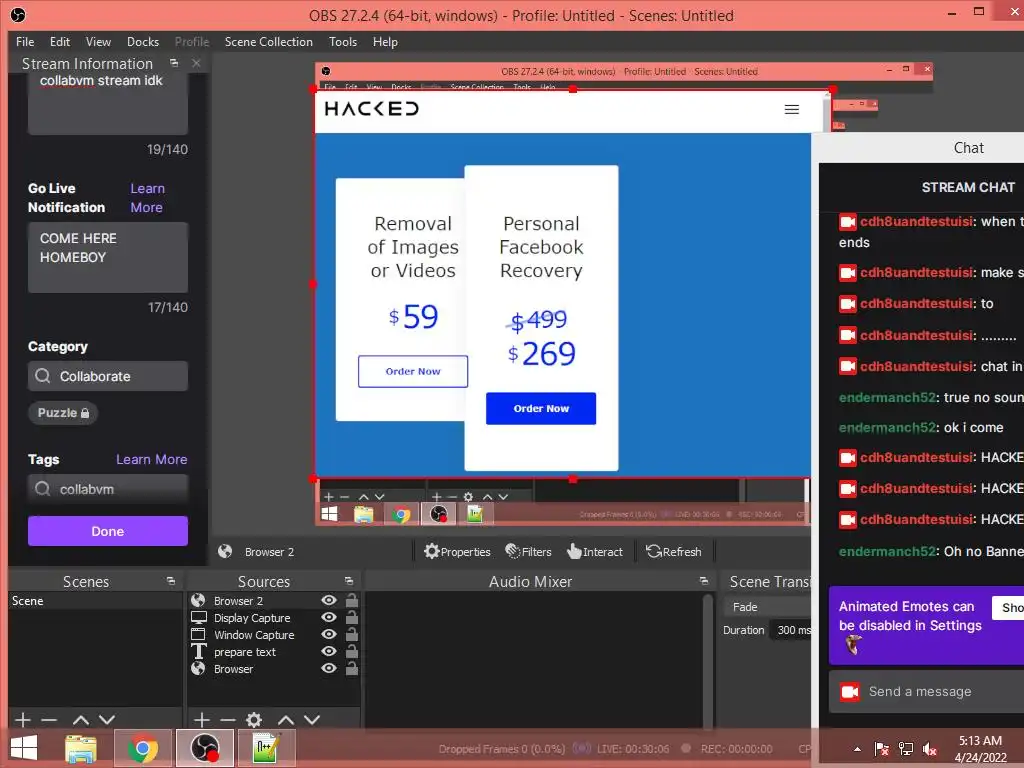Open the Scene Collection menu
Screen dimensions: 1024x768
268,42
